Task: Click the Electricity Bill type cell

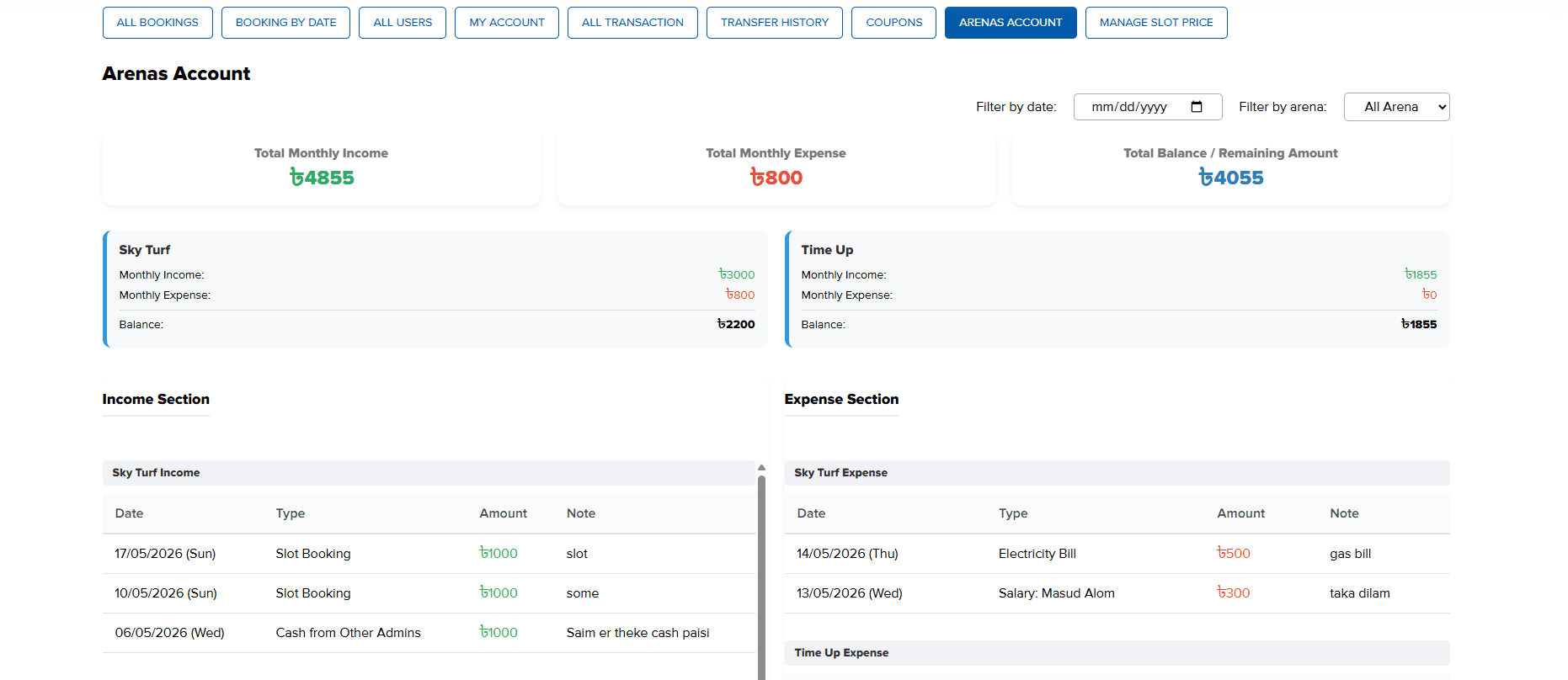Action: pyautogui.click(x=1037, y=554)
